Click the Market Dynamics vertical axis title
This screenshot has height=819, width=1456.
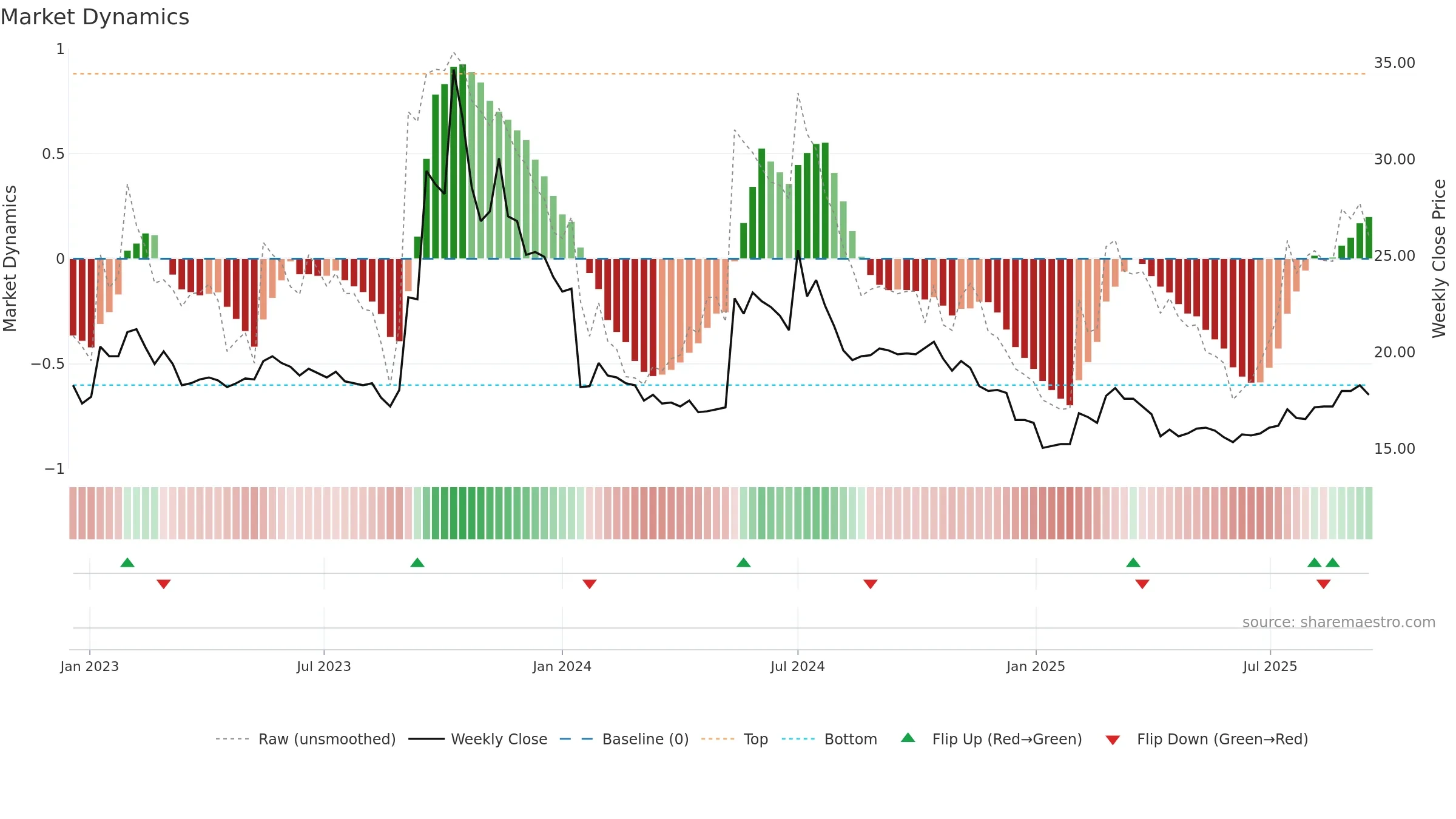coord(10,258)
